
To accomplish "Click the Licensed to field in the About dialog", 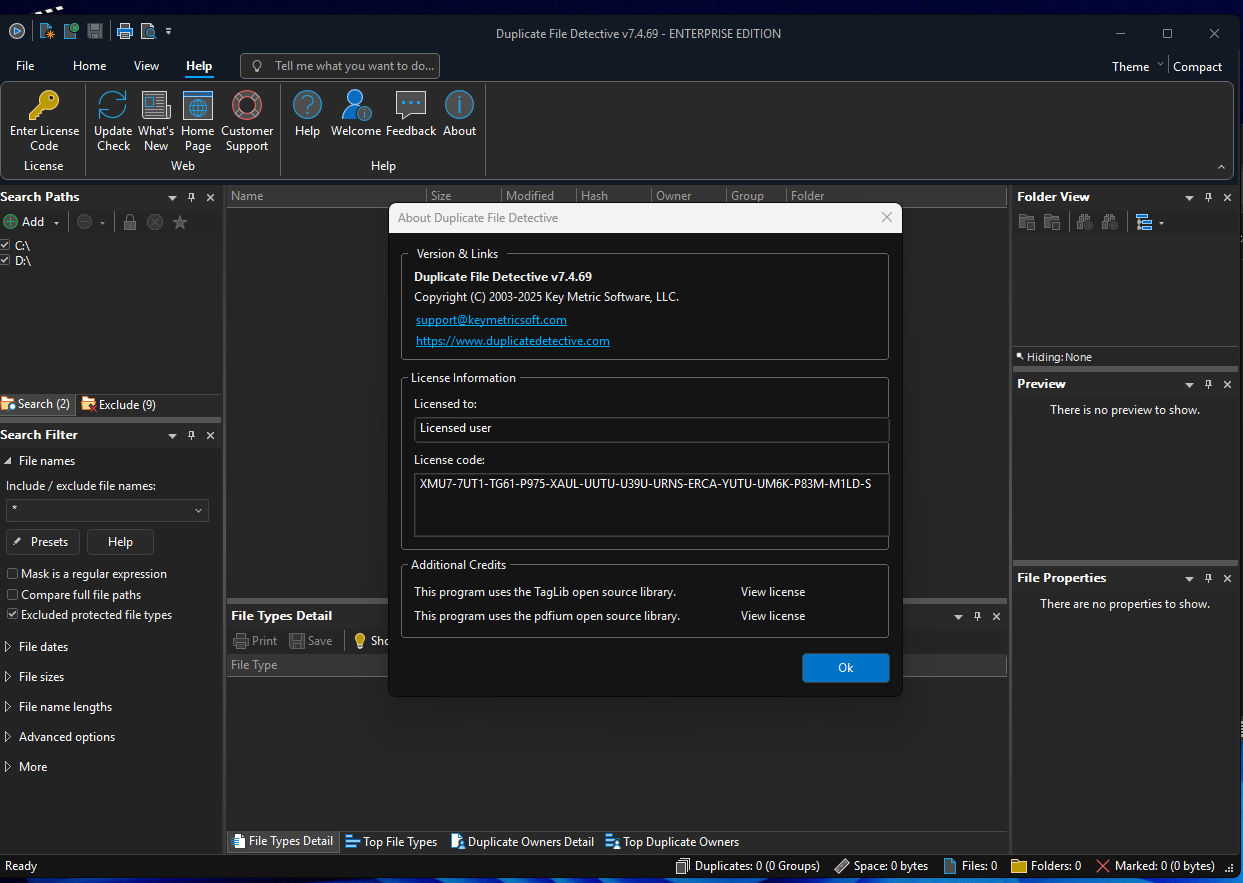I will [651, 428].
